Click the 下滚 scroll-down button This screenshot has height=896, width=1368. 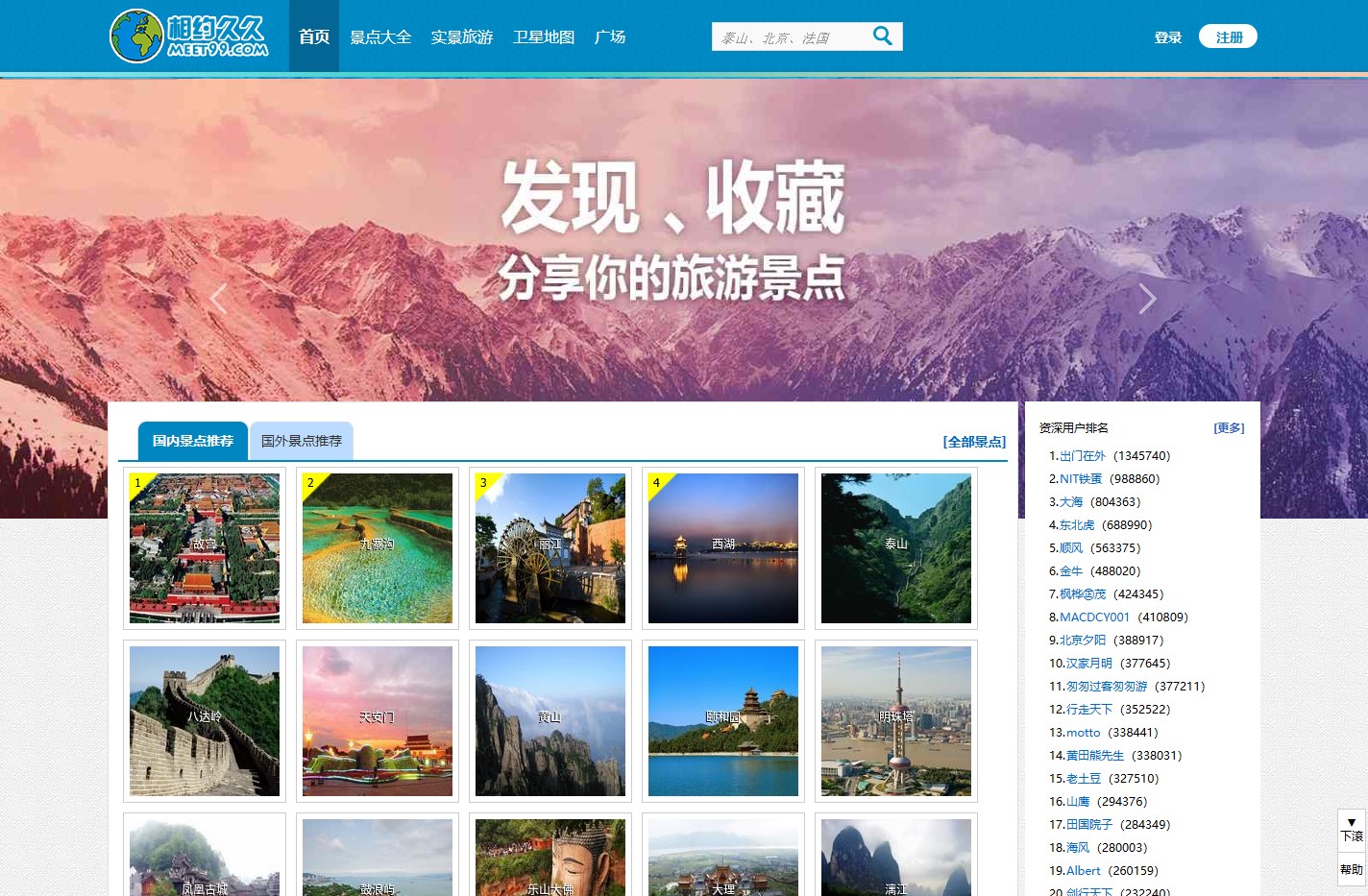(1352, 829)
